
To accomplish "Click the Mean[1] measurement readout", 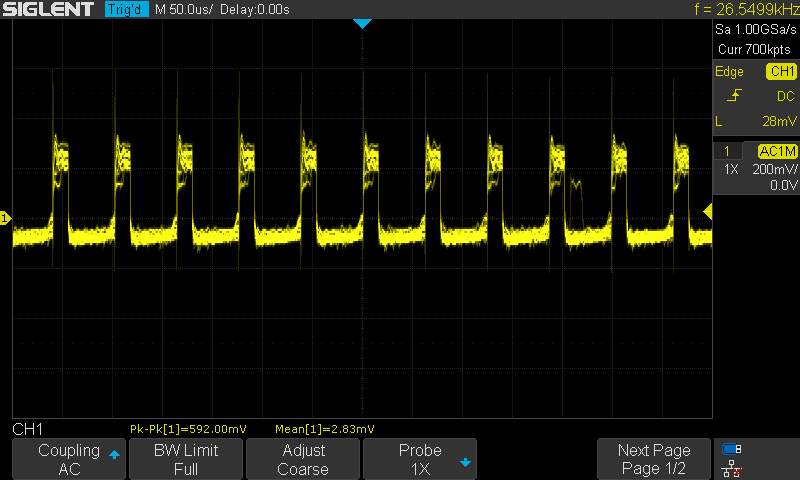I will (324, 429).
